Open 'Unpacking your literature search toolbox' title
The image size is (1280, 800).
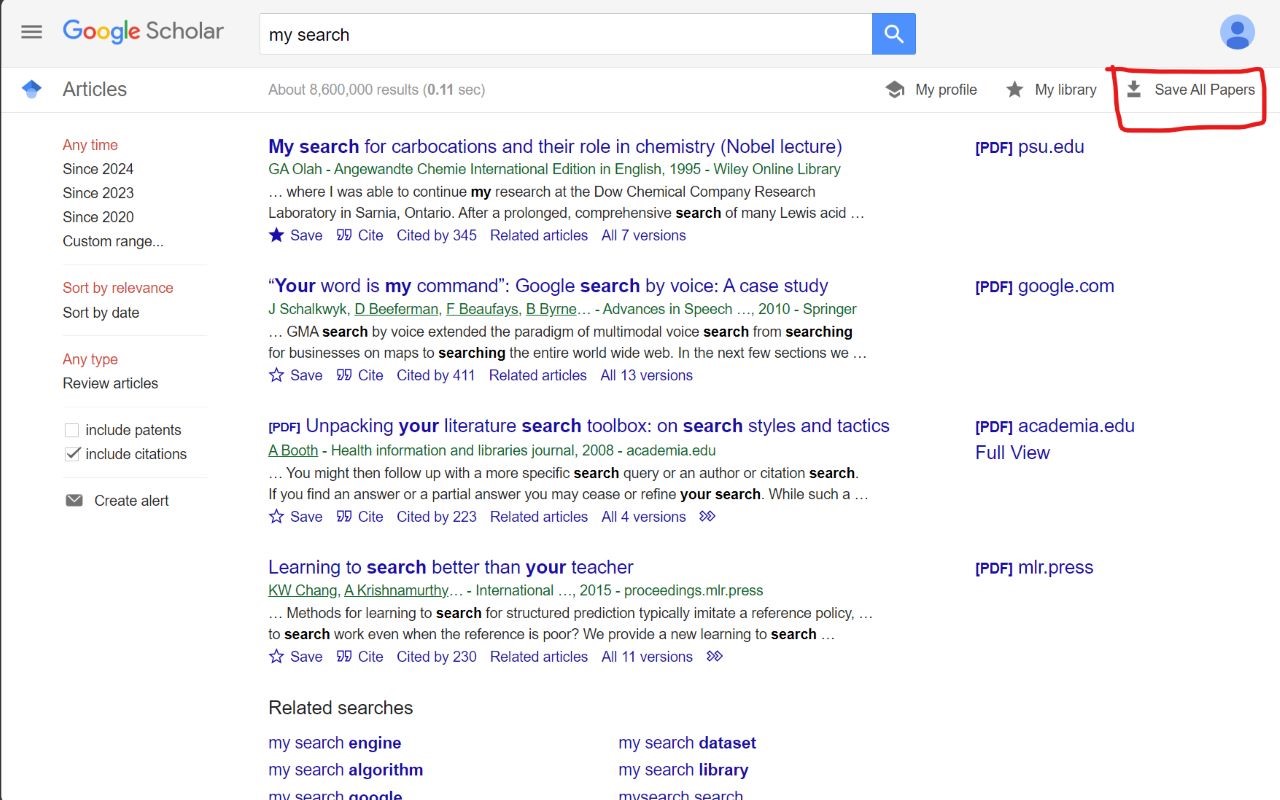[x=597, y=426]
